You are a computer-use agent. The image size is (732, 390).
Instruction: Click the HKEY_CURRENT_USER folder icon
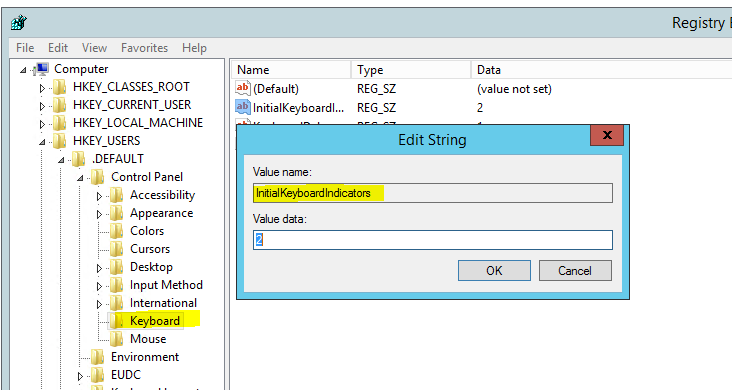pos(59,105)
